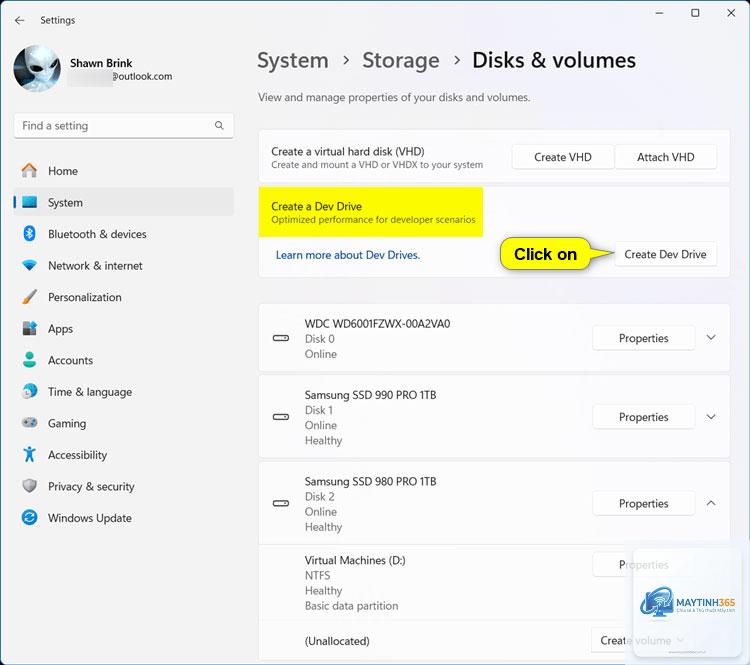The height and width of the screenshot is (665, 750).
Task: Click the Windows Update sync icon
Action: (x=30, y=518)
